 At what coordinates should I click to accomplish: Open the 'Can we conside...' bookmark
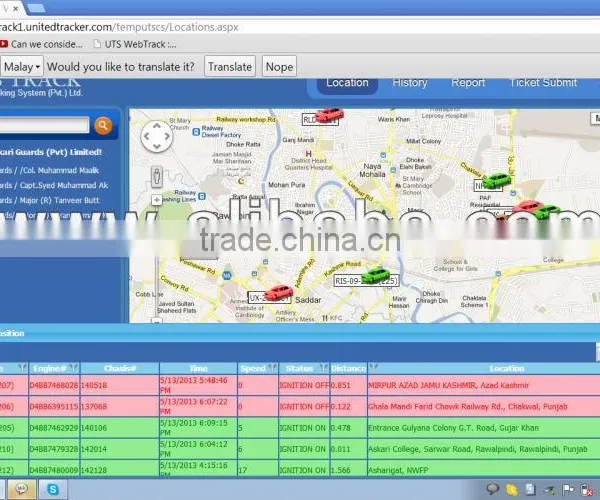pos(41,44)
